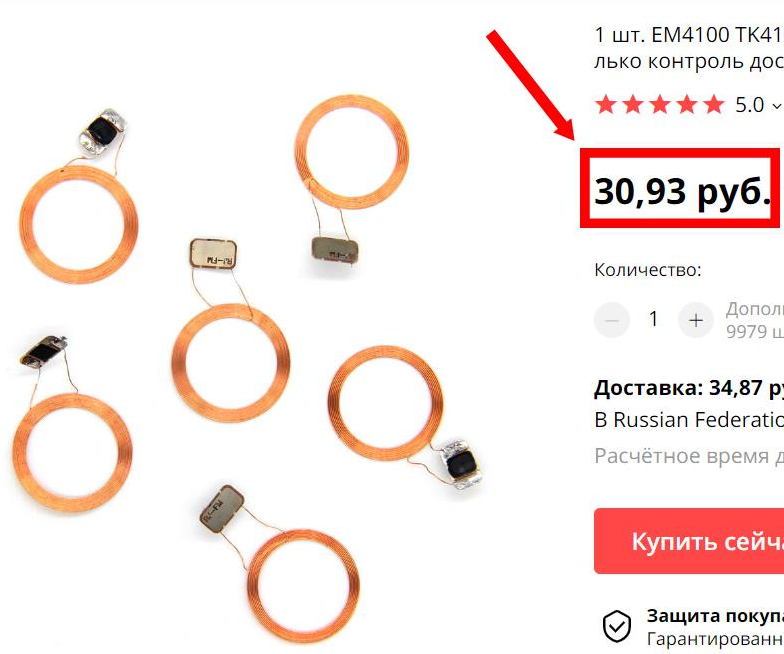Viewport: 784px width, 654px height.
Task: Click the 5.0 rating score number
Action: [x=750, y=105]
